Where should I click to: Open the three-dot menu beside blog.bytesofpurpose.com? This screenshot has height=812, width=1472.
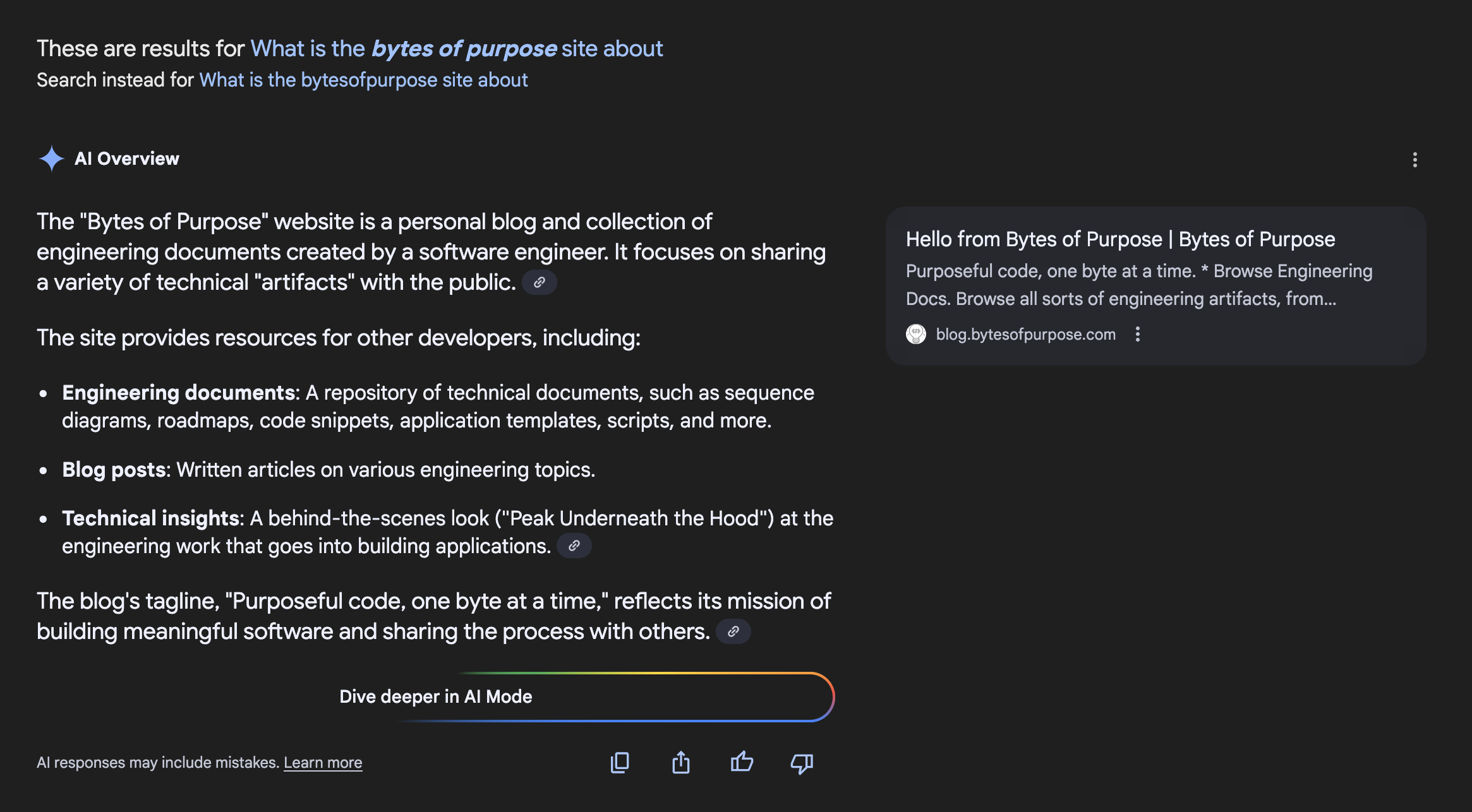click(1138, 334)
